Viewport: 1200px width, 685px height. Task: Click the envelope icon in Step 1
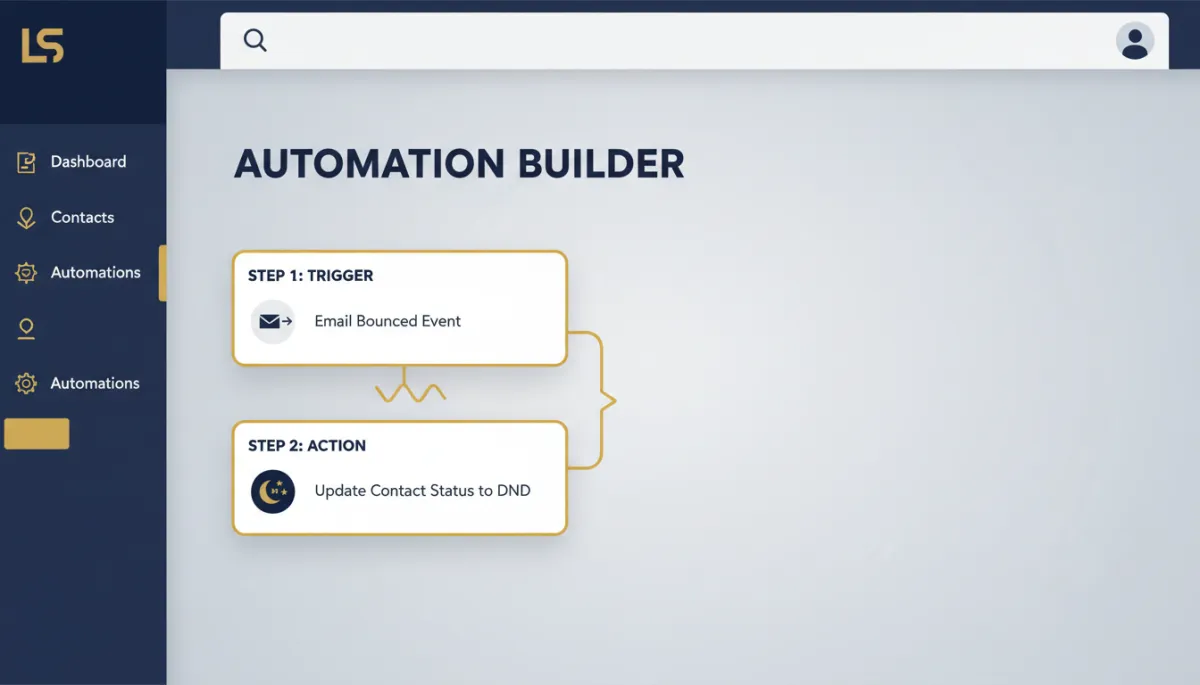point(273,321)
